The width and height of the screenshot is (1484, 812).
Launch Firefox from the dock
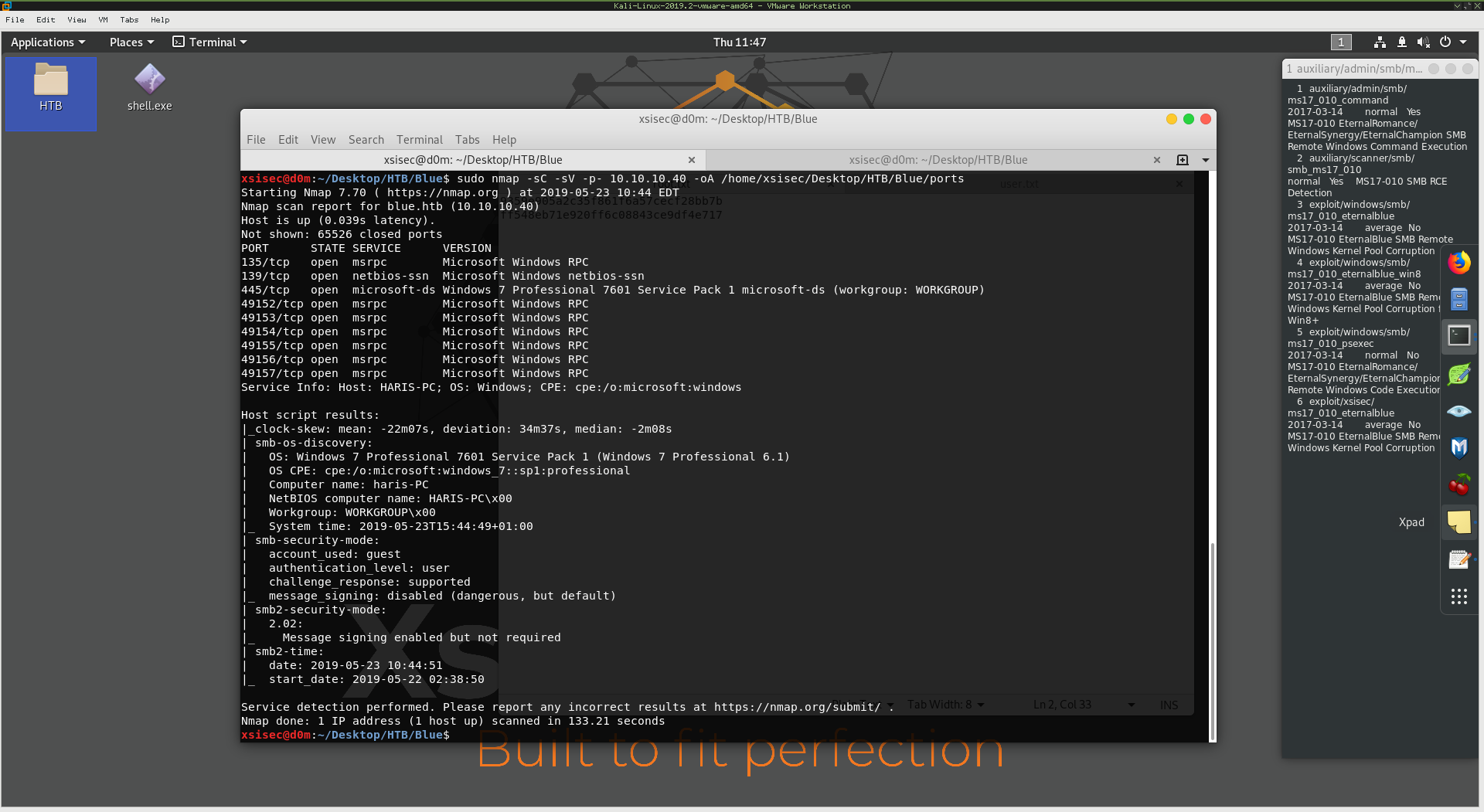(1459, 263)
